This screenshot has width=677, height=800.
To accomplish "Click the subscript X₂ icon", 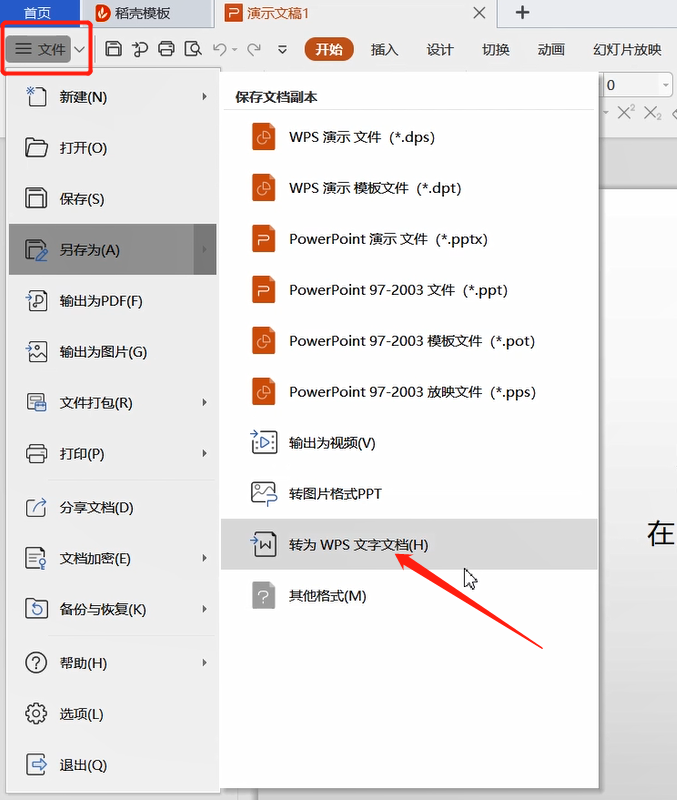I will (x=653, y=113).
